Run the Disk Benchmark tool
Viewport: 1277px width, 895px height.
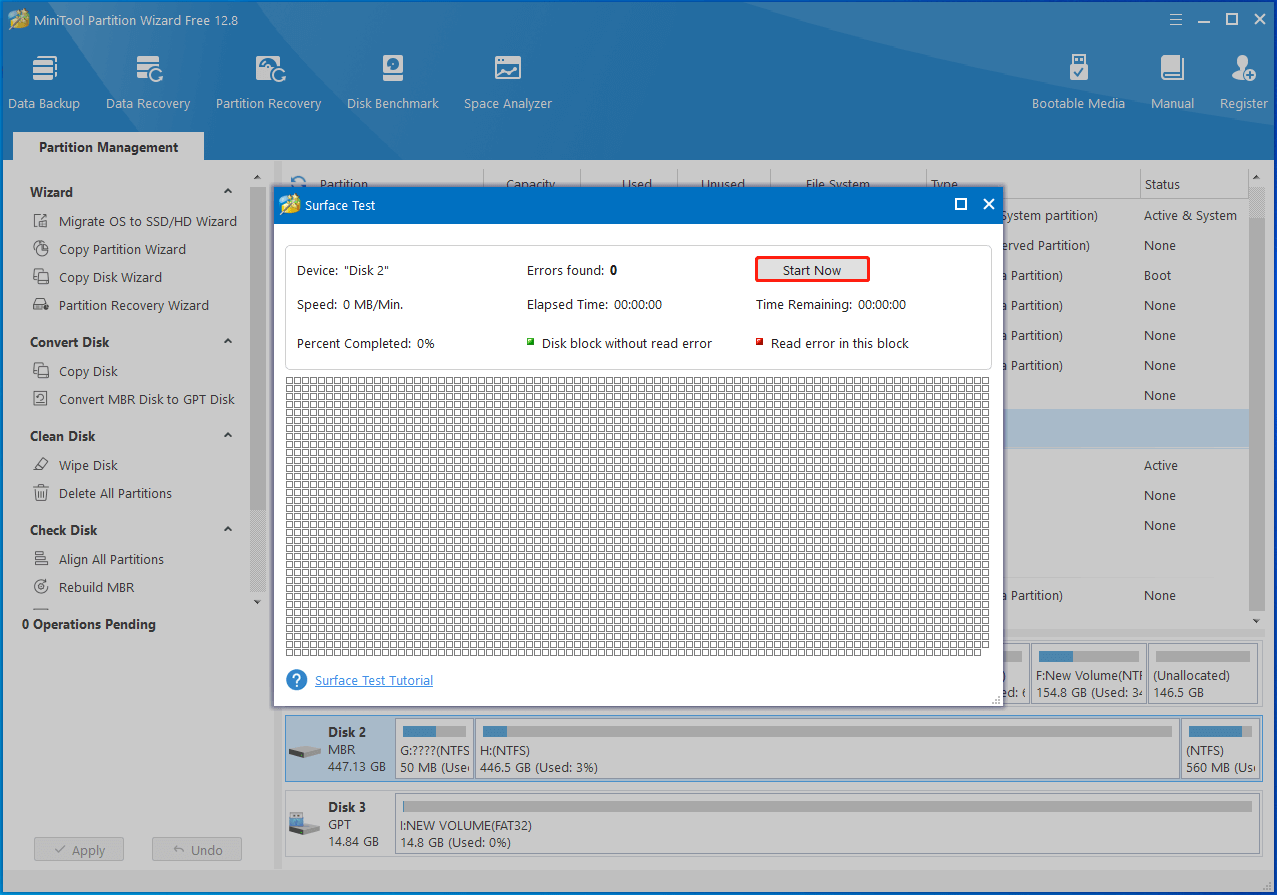coord(393,82)
